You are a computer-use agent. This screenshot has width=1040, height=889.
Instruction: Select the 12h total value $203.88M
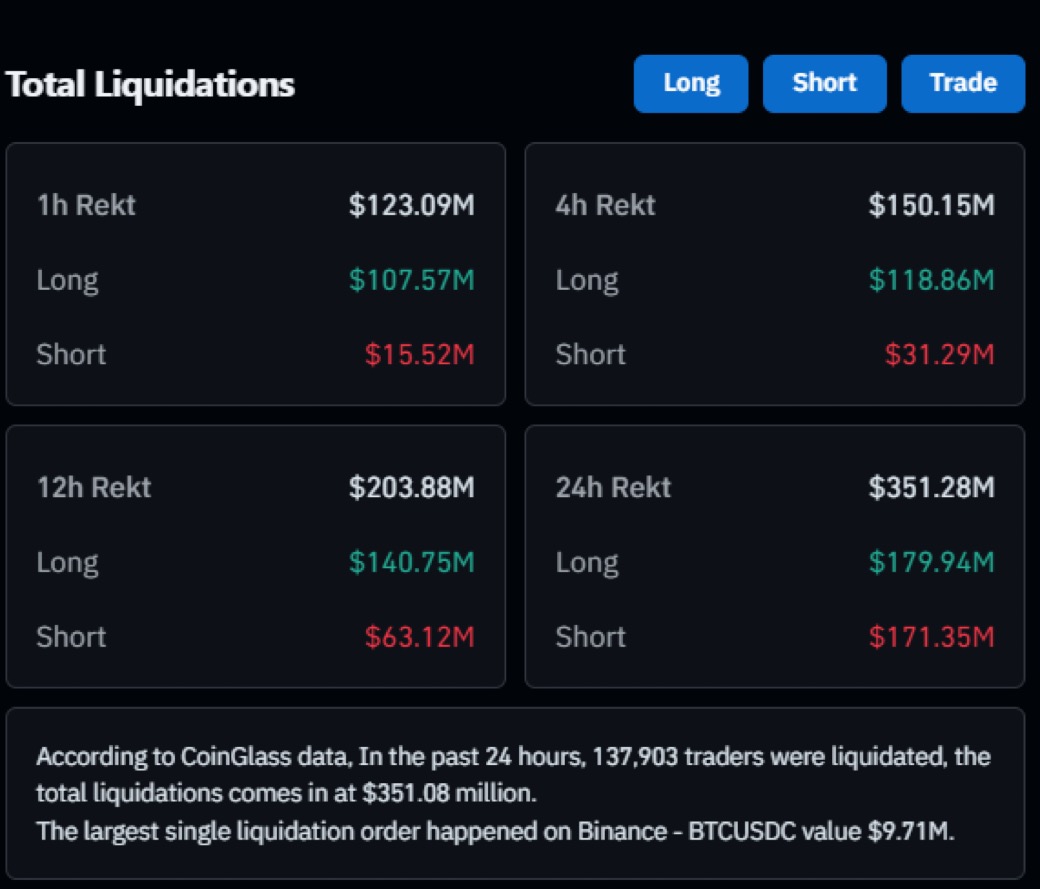pos(412,488)
